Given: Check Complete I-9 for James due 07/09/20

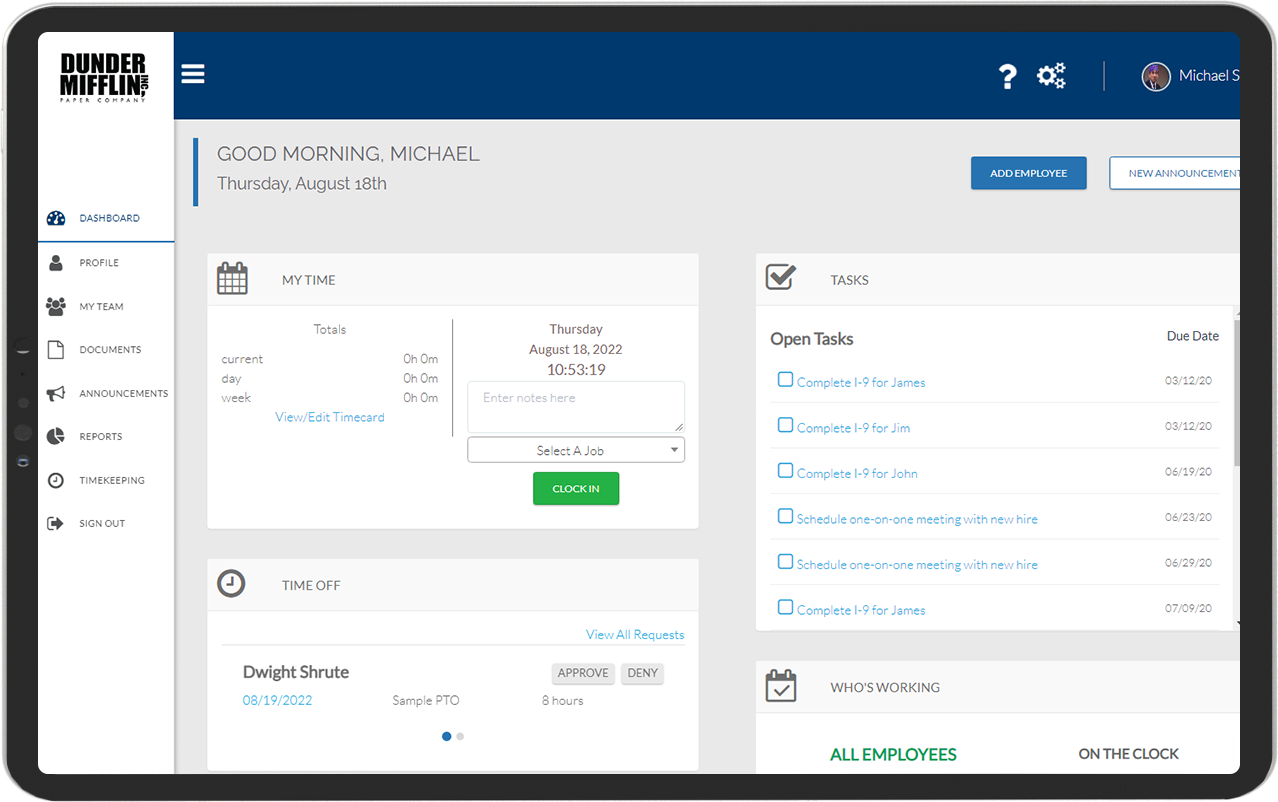Looking at the screenshot, I should [785, 607].
